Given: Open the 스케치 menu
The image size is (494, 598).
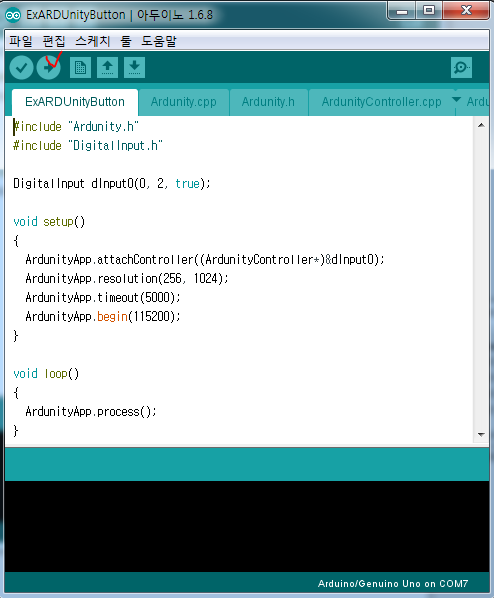Looking at the screenshot, I should click(93, 41).
